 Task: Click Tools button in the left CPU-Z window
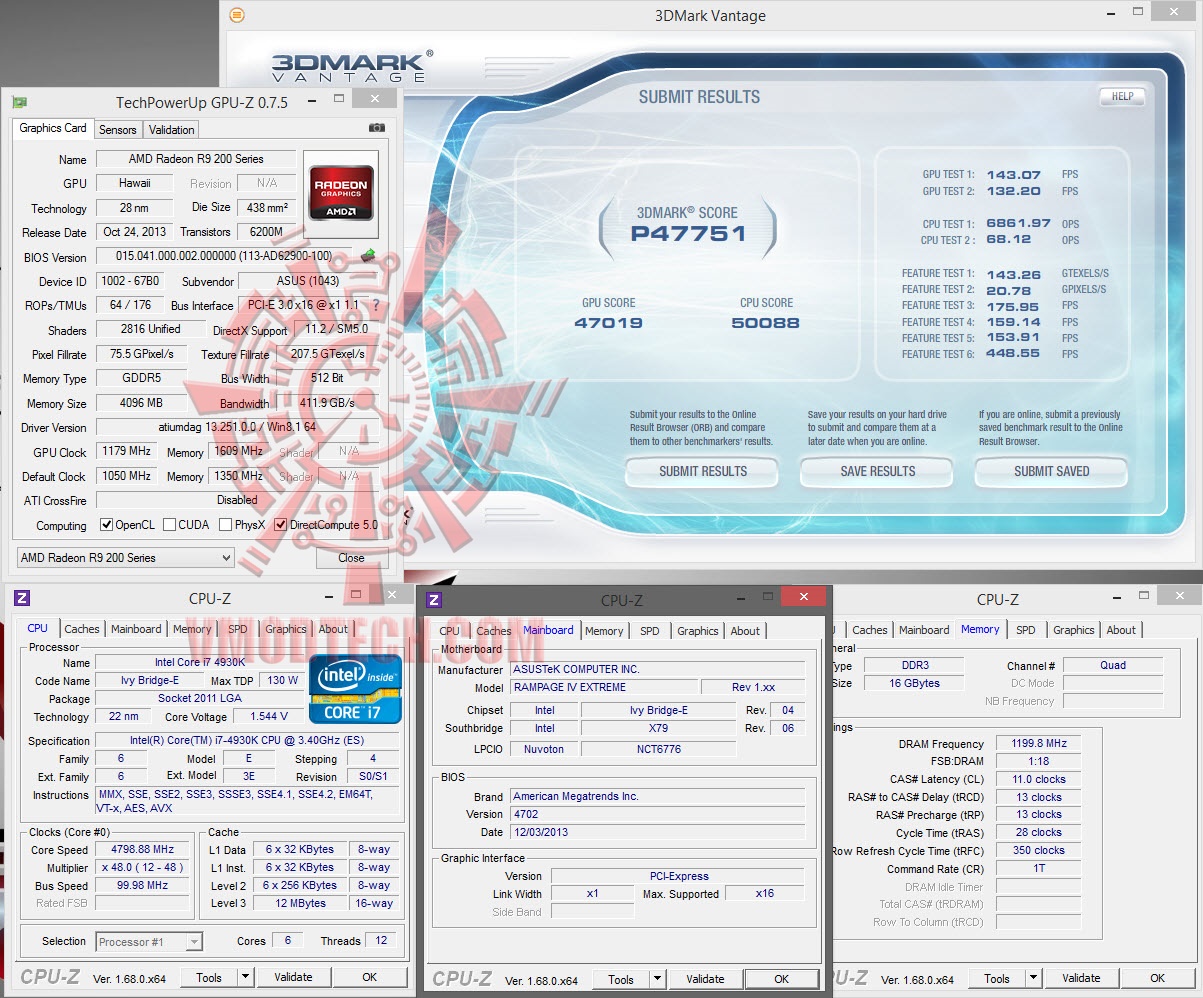(x=210, y=977)
